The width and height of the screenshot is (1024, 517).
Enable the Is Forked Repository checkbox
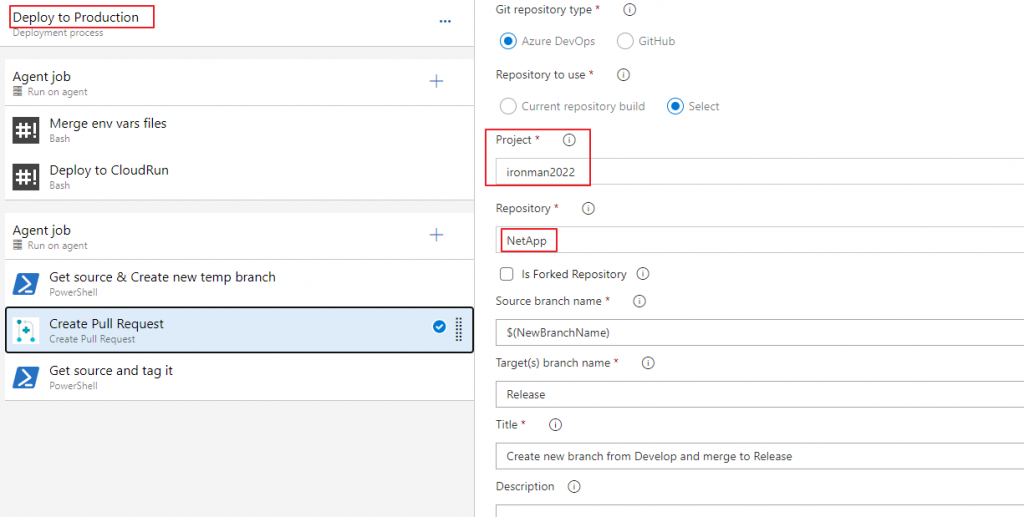coord(507,274)
